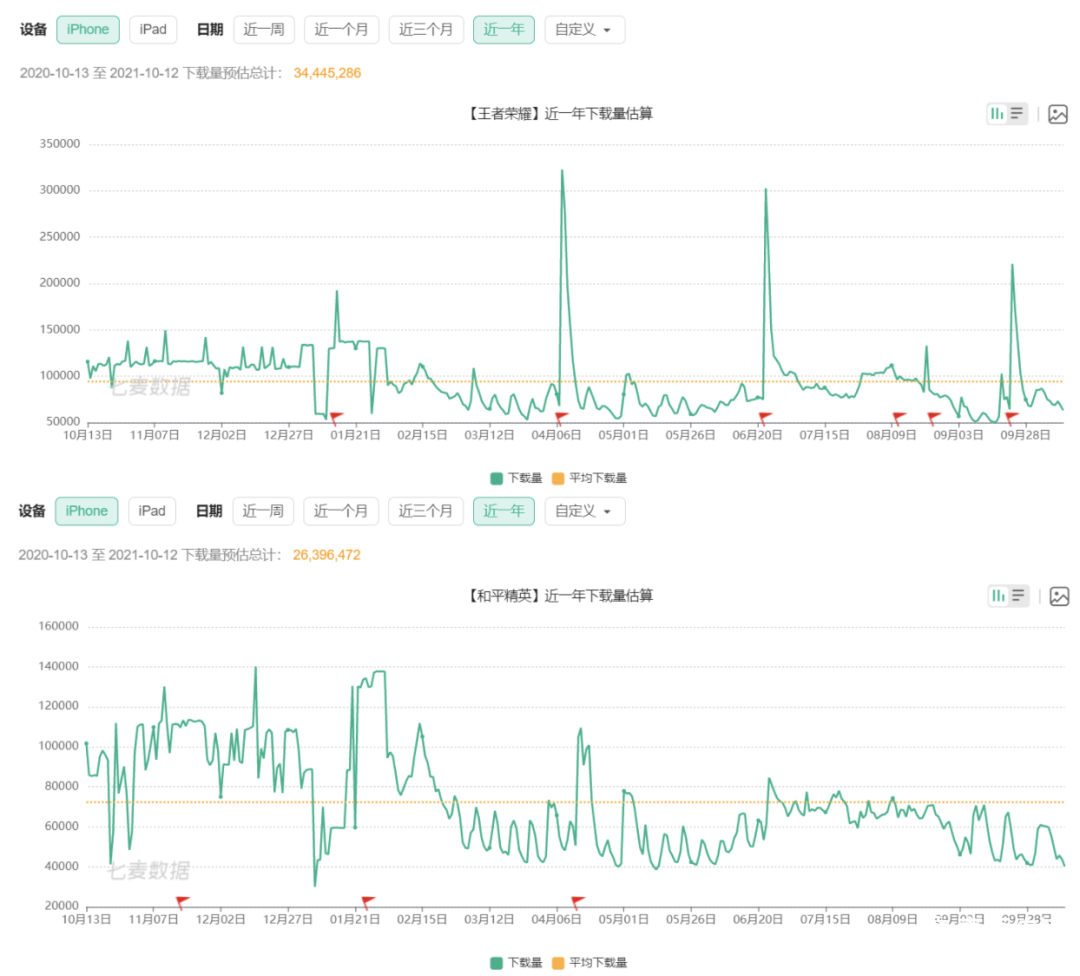Image resolution: width=1080 pixels, height=976 pixels.
Task: Open 自定义 date dropdown for 和平精英 chart
Action: [x=584, y=511]
